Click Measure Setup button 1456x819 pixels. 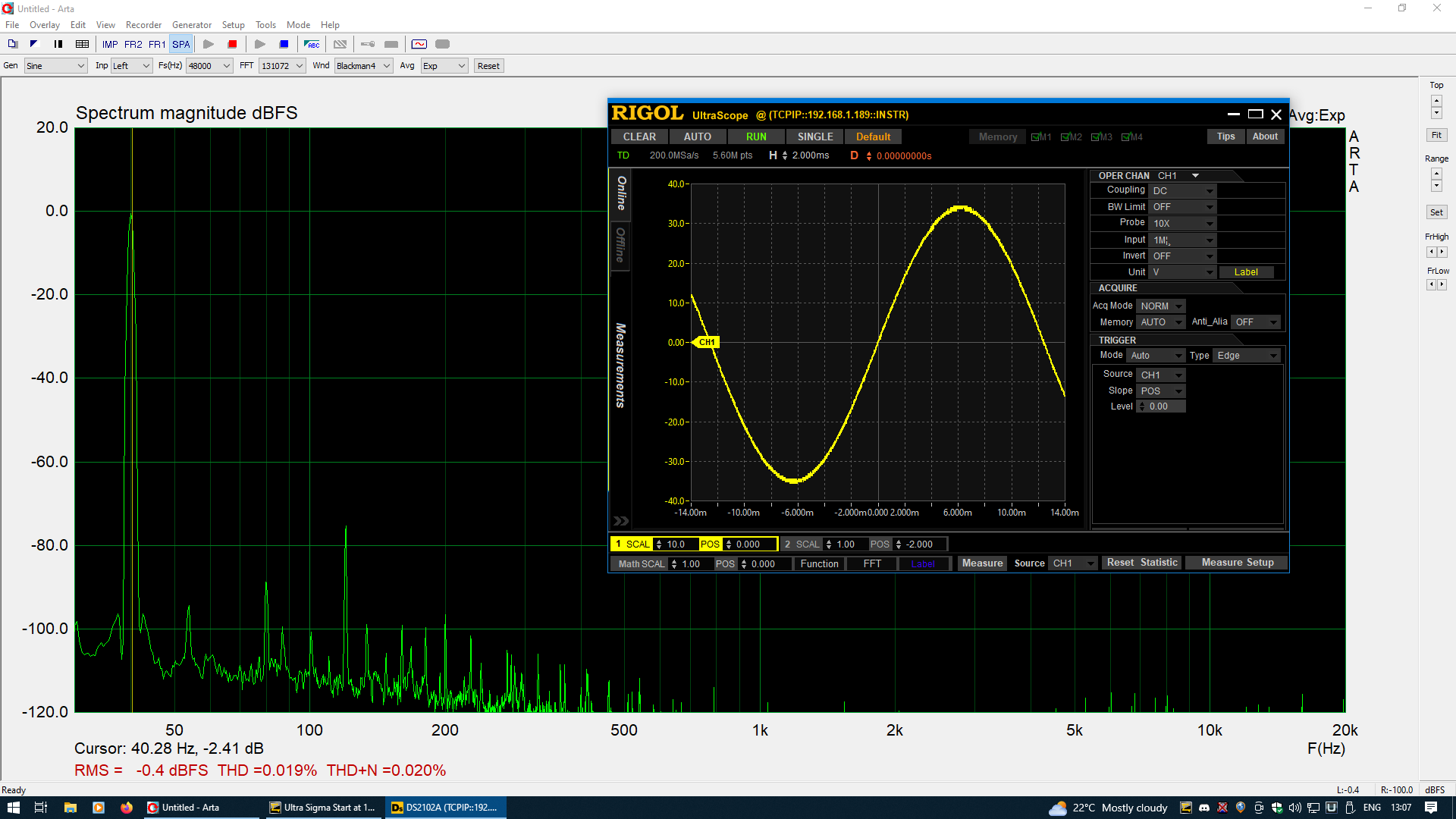(x=1237, y=563)
